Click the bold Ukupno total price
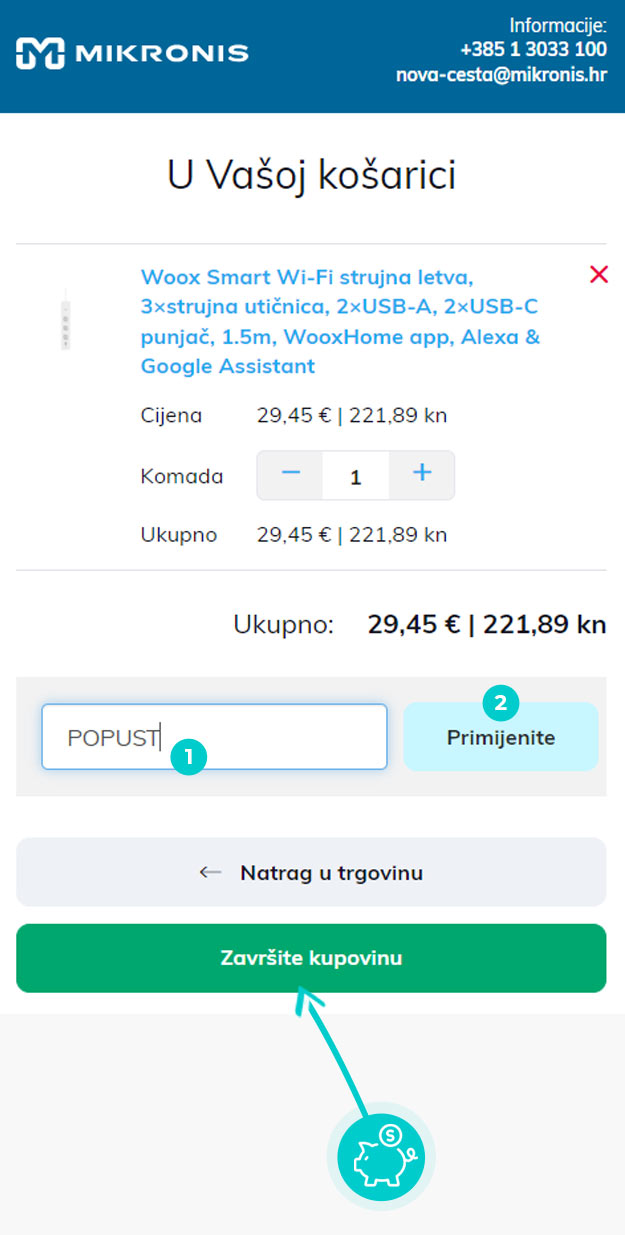Viewport: 625px width, 1235px height. (x=487, y=626)
